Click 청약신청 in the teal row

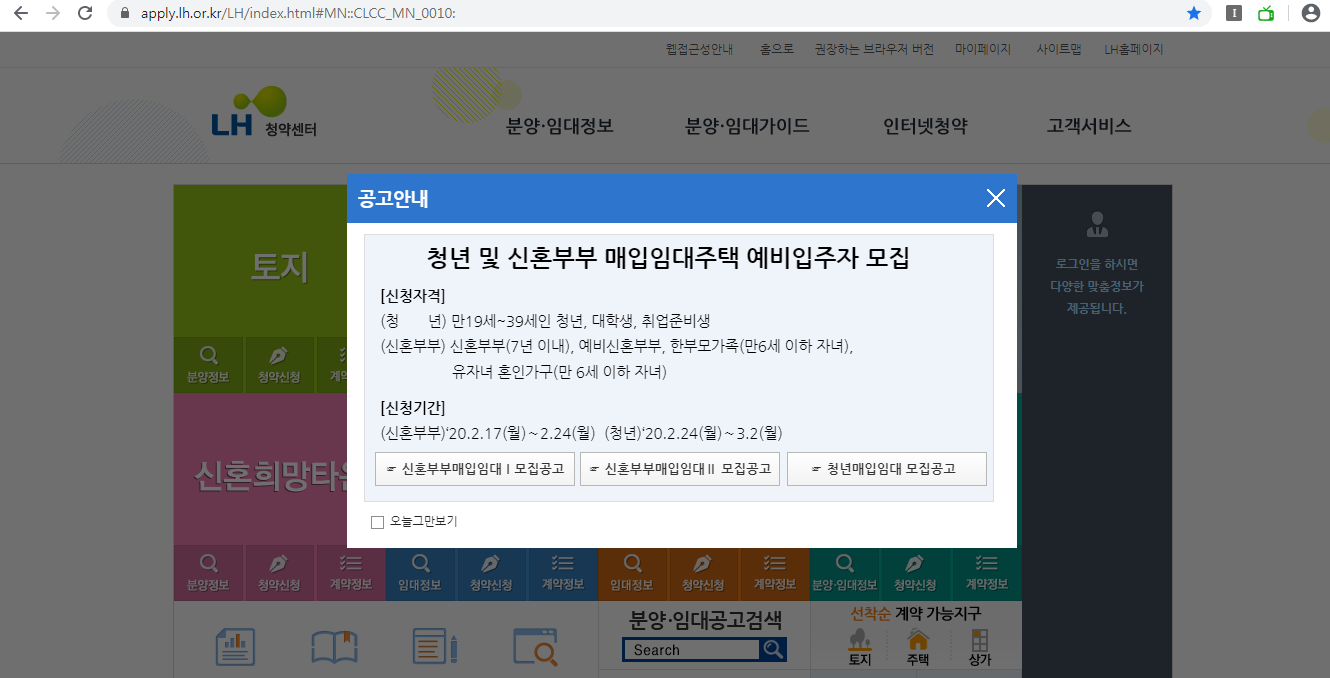tap(915, 573)
